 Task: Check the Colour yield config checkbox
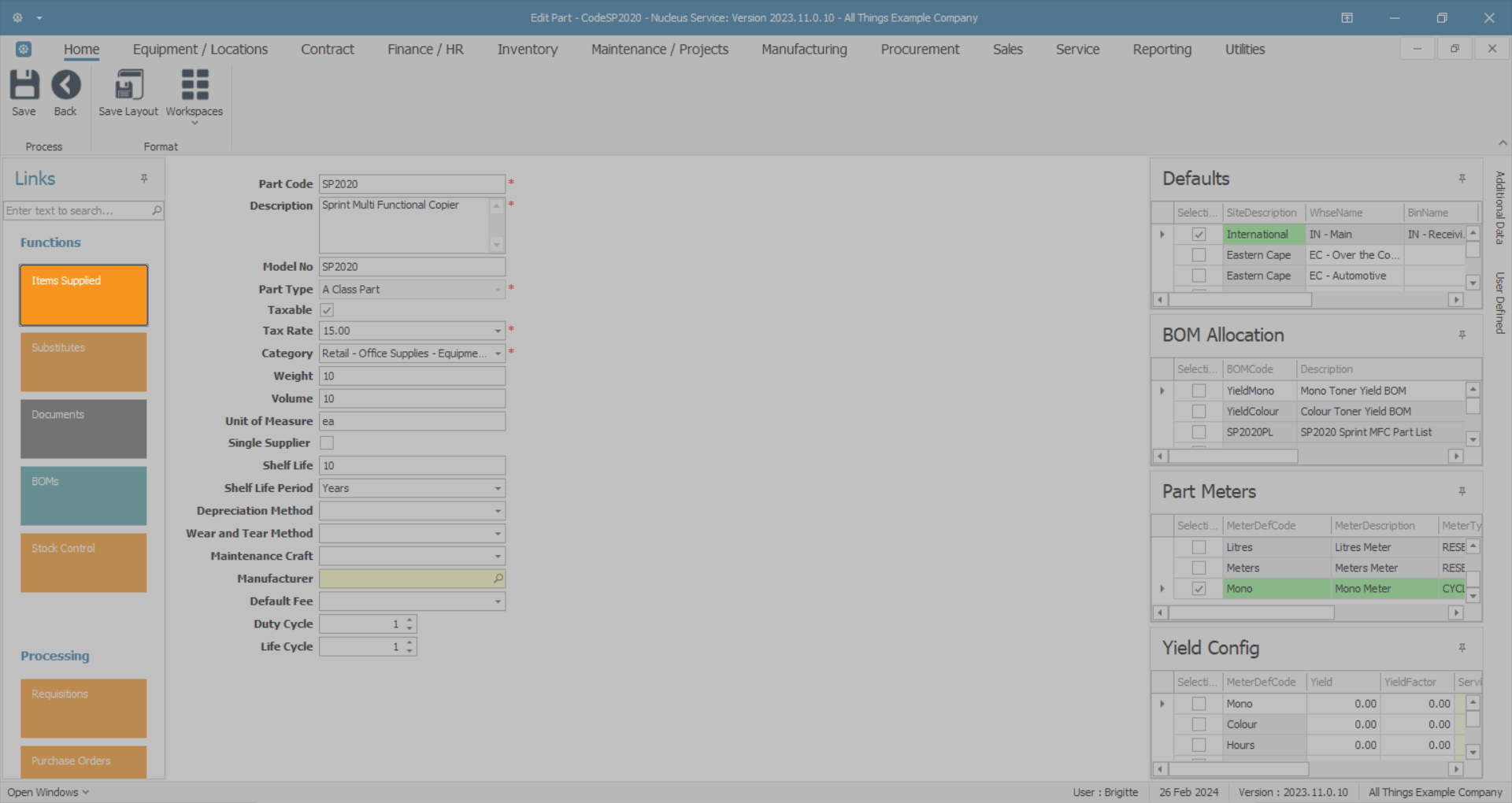pos(1199,724)
